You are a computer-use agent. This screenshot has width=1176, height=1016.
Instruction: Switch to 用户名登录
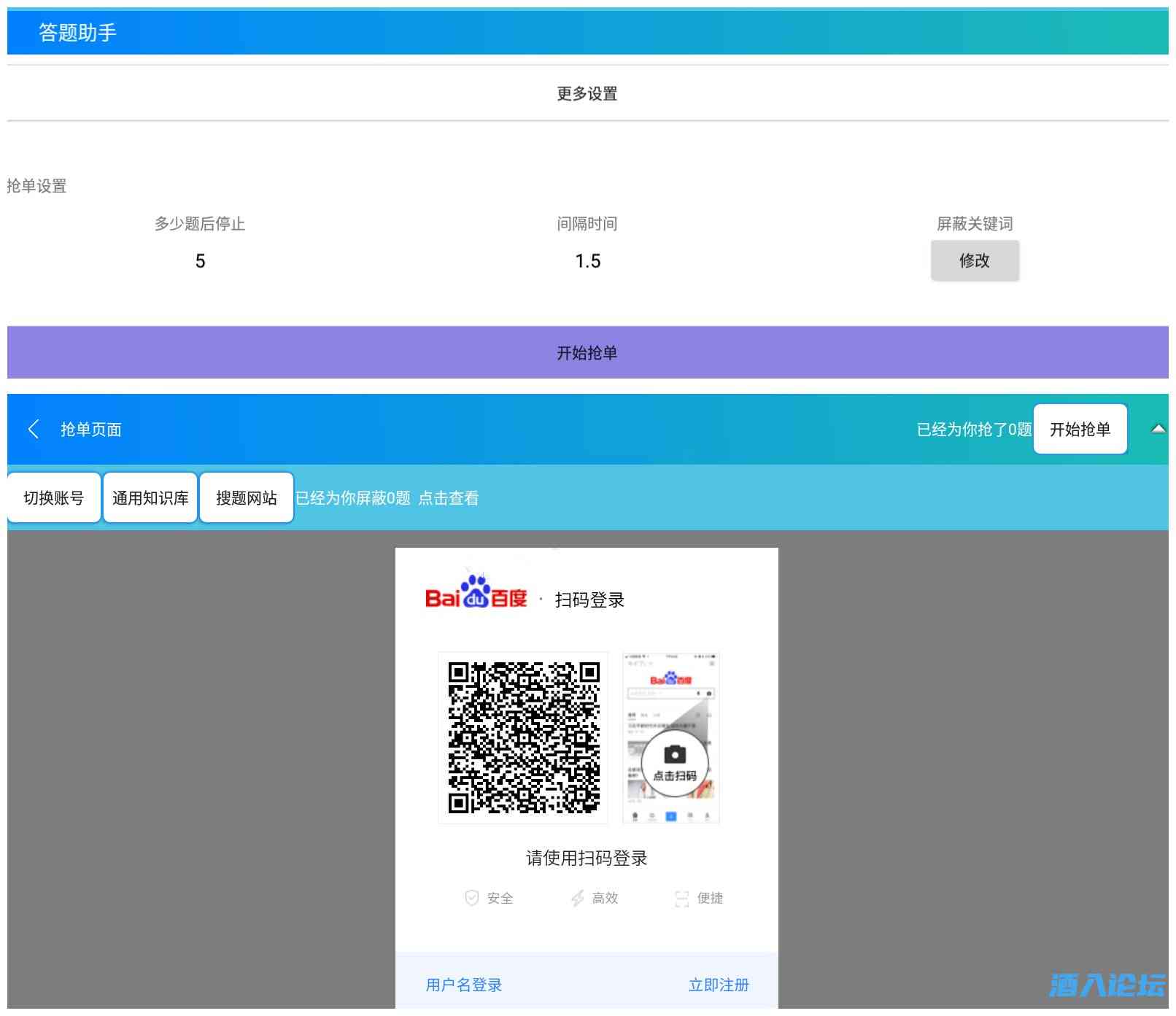[464, 985]
